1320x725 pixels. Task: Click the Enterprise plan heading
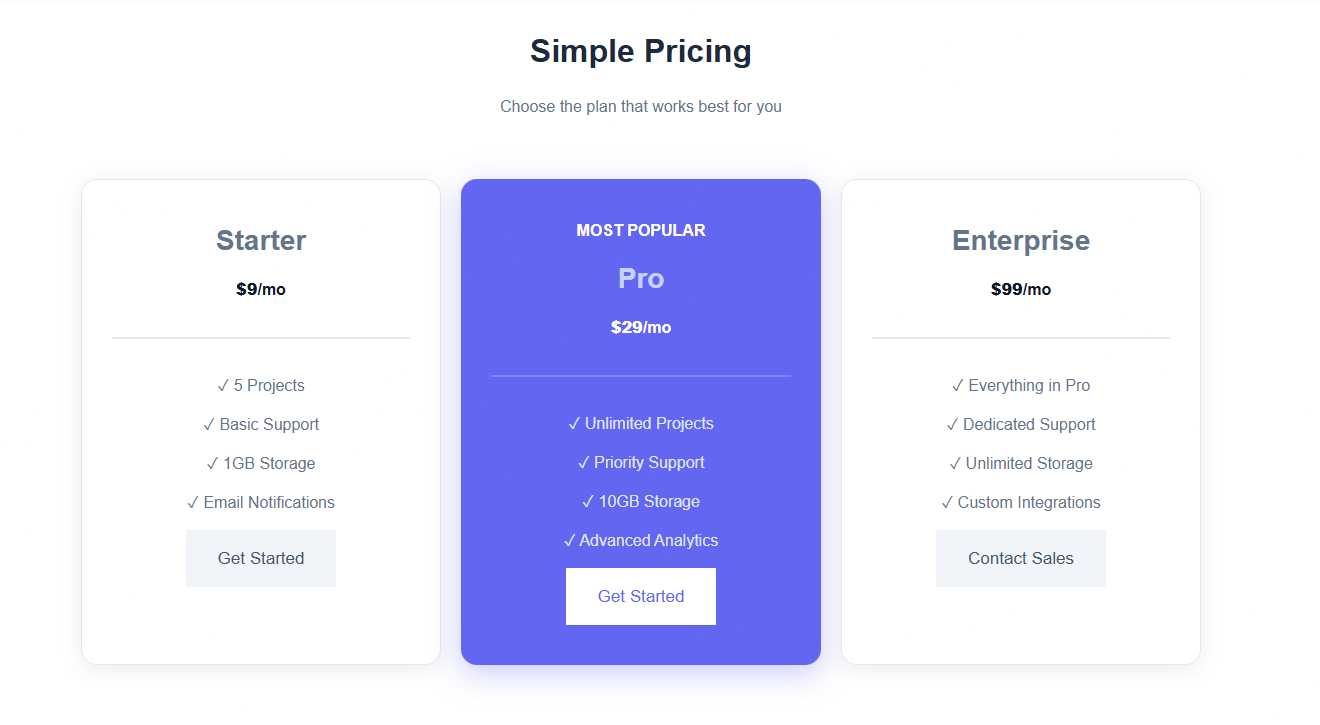click(1021, 241)
